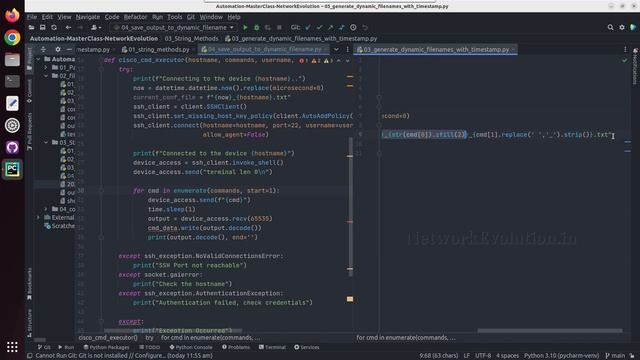The width and height of the screenshot is (640, 360).
Task: Collapse the 02_Fil folder in project tree
Action: click(x=46, y=76)
